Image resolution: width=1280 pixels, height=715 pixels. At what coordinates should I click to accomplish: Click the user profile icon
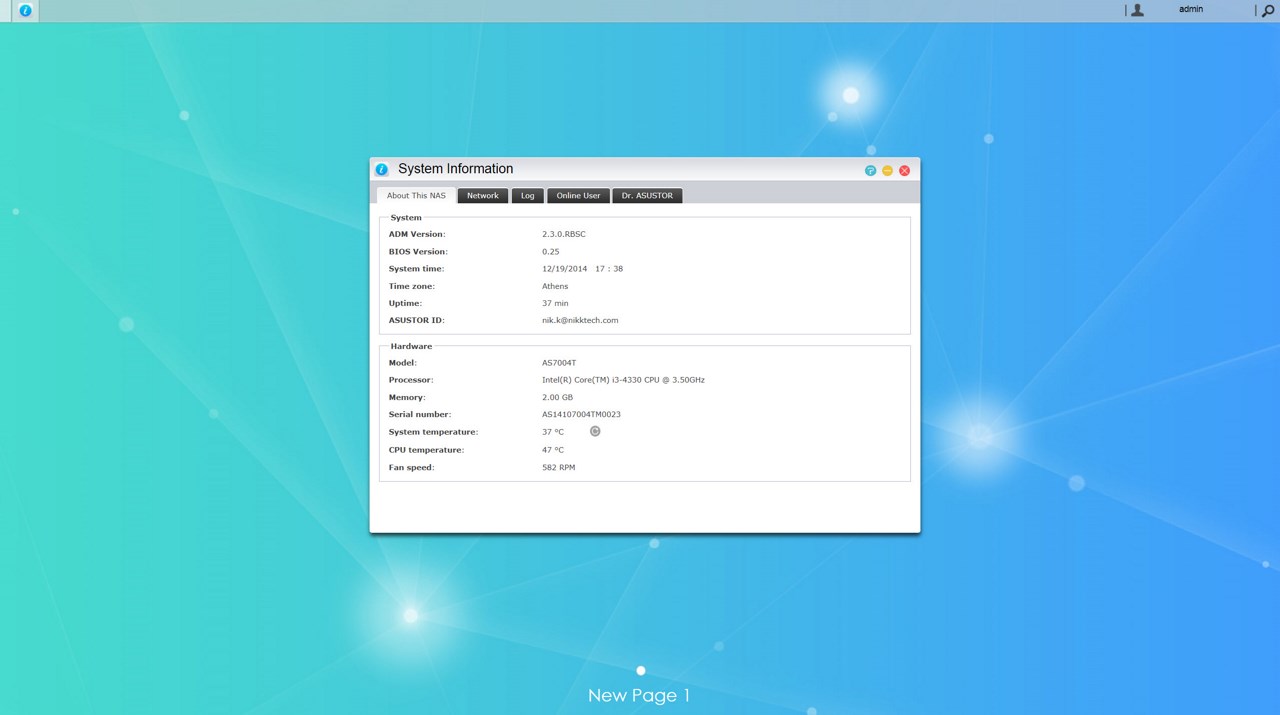tap(1137, 10)
